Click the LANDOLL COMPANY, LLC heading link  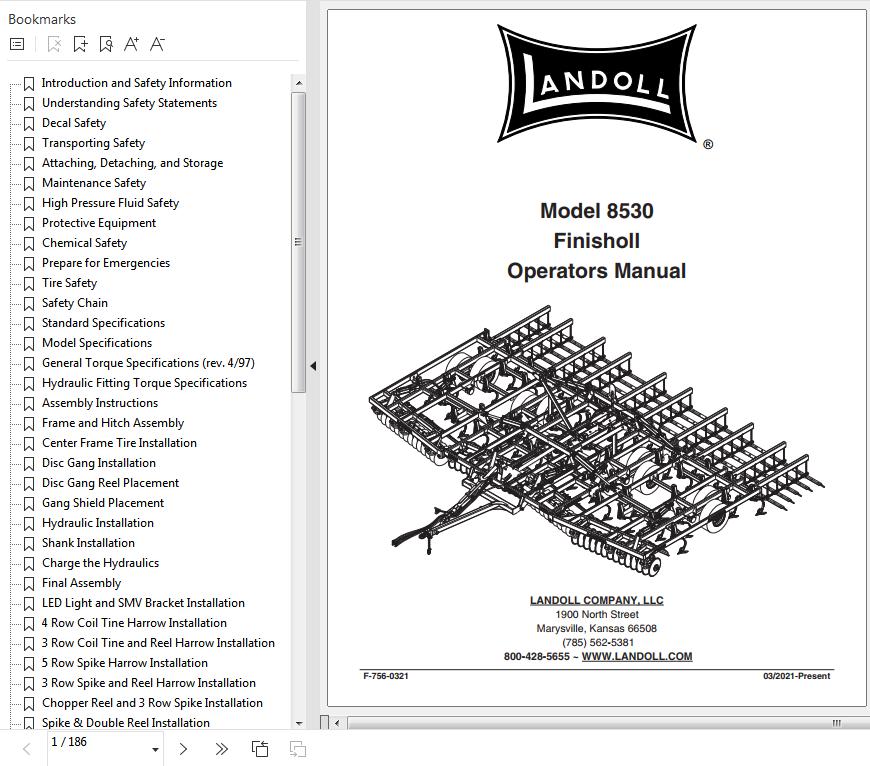click(596, 600)
